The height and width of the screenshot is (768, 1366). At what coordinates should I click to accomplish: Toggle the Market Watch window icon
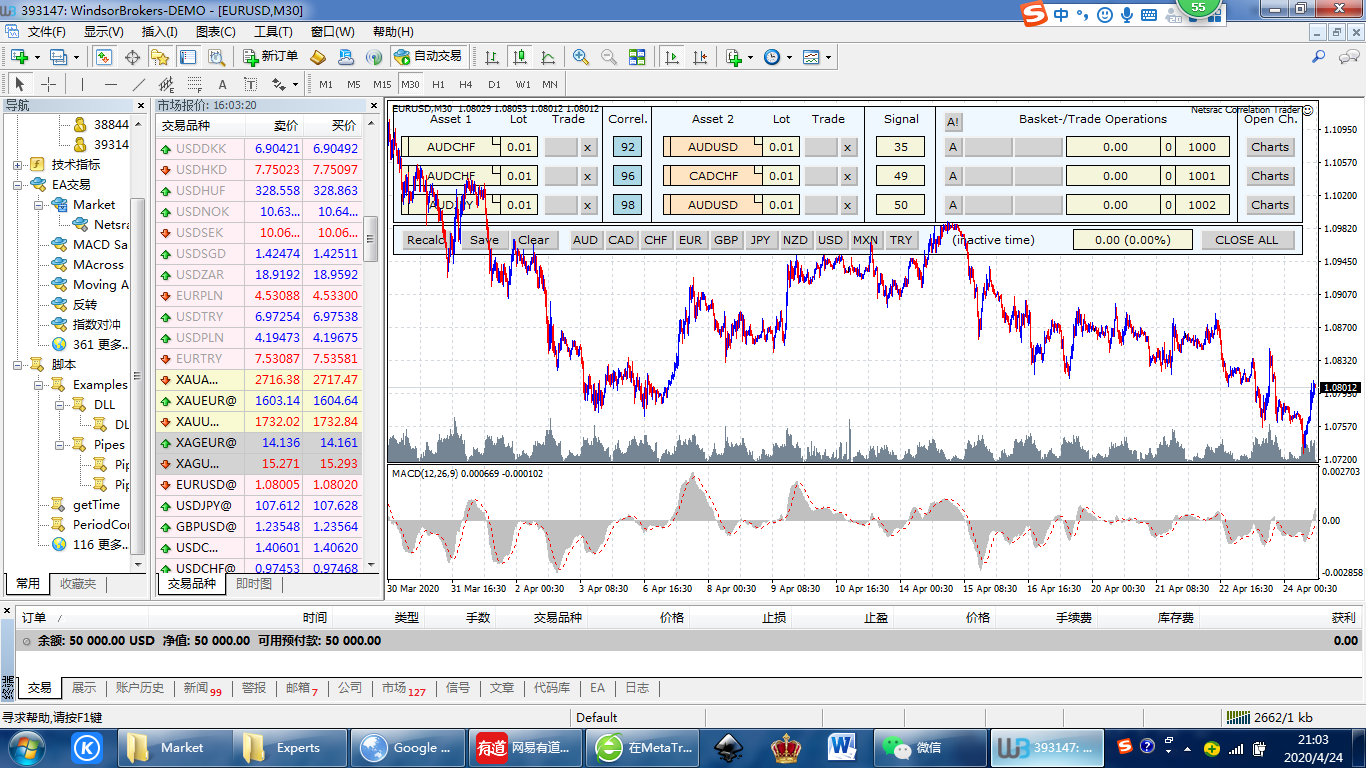coord(103,57)
